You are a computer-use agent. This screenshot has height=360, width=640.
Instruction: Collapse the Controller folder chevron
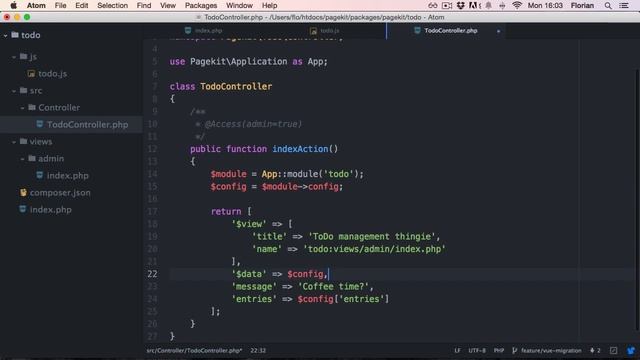[x=22, y=108]
